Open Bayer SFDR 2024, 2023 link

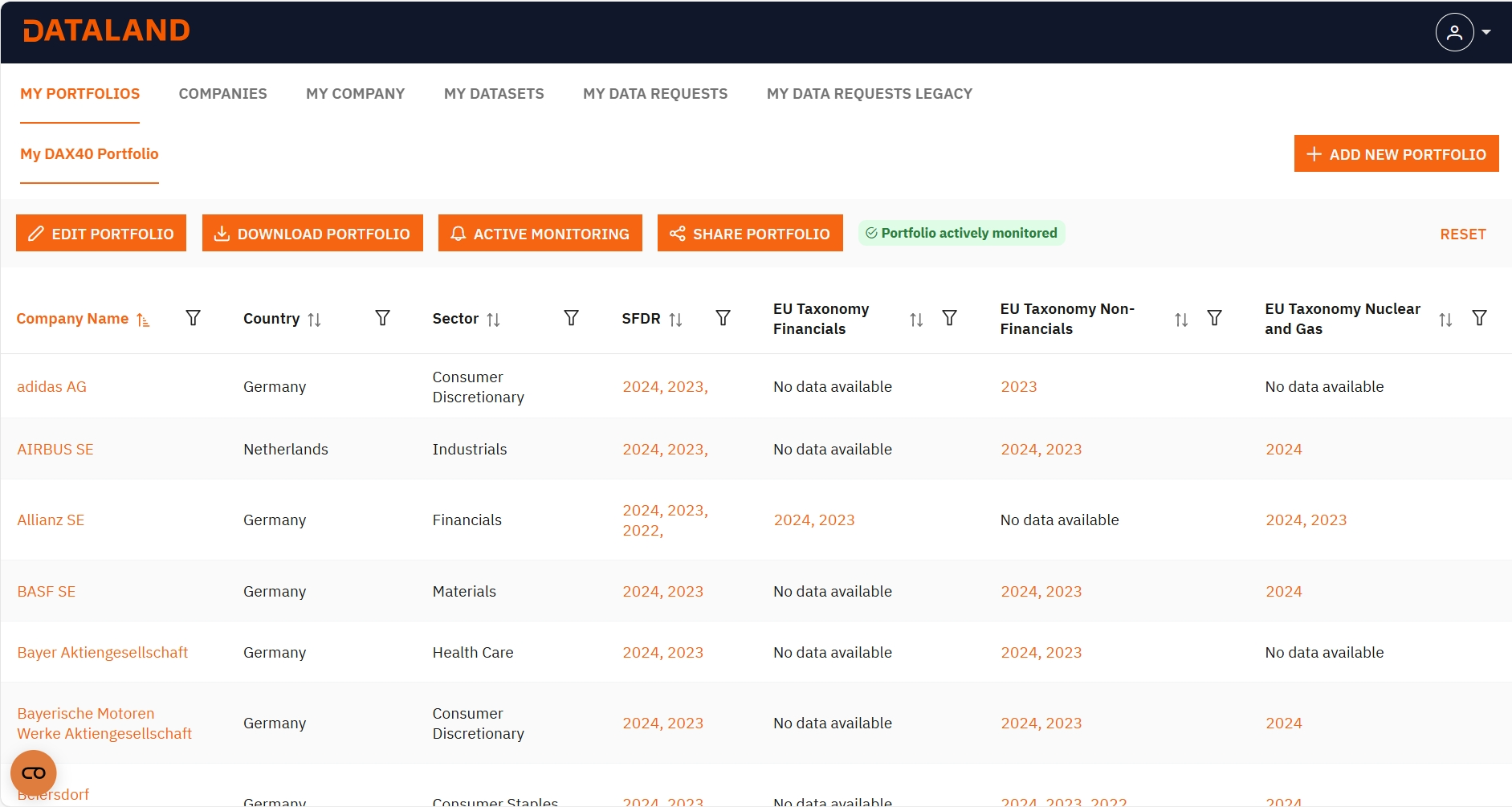coord(662,652)
